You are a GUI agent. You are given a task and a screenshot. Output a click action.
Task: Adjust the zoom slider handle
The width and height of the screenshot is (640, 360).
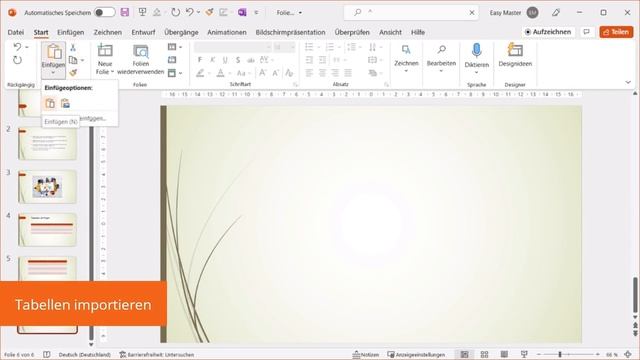(x=560, y=354)
